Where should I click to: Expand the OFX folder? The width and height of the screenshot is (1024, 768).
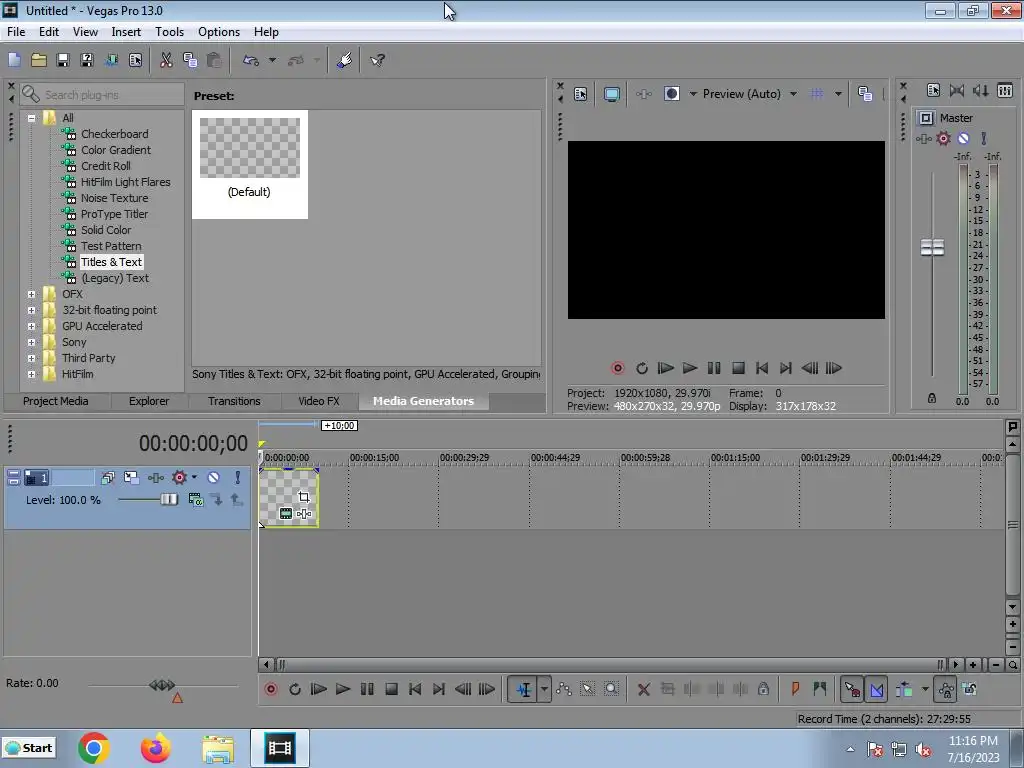[x=31, y=295]
